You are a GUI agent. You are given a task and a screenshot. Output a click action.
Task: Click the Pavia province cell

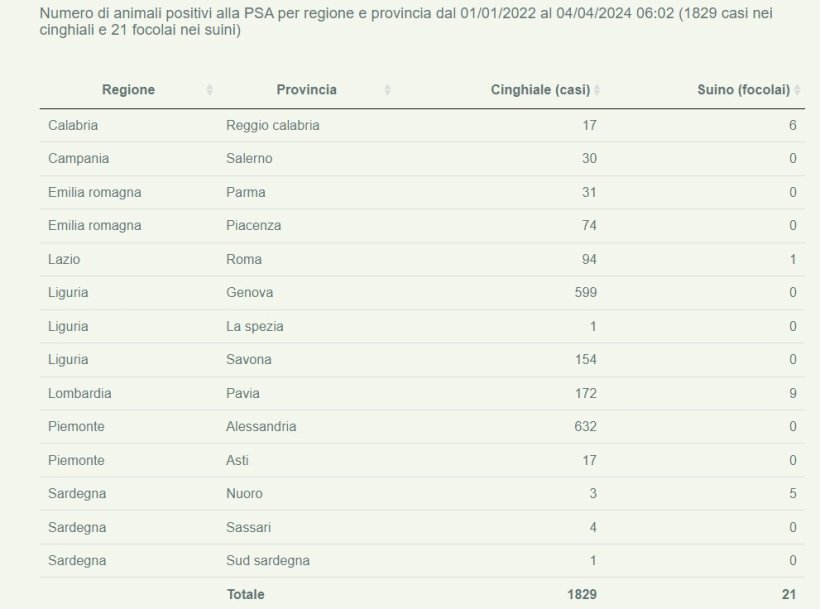243,393
